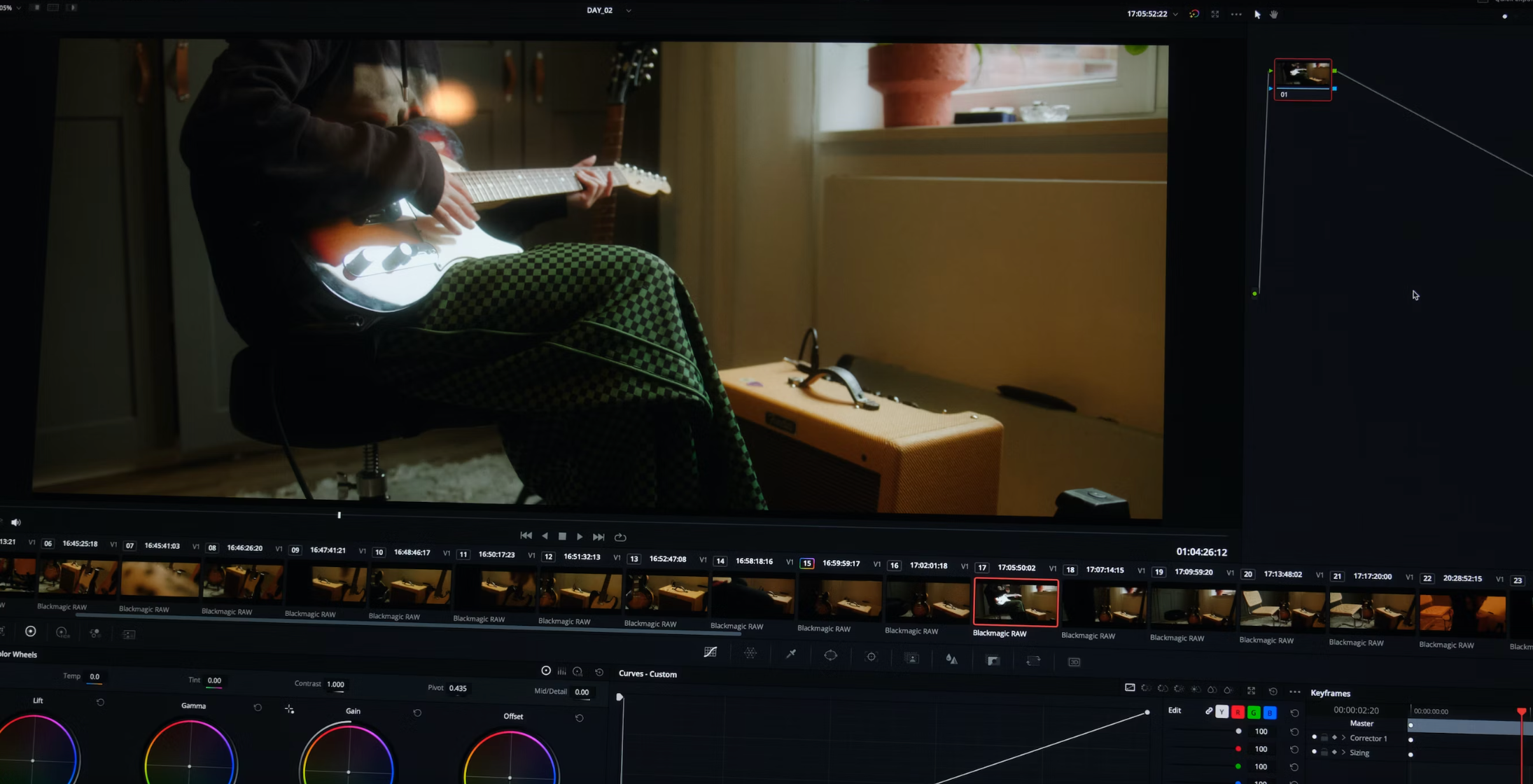Switch to custom curves mode icon
This screenshot has height=784, width=1533.
(x=1130, y=687)
